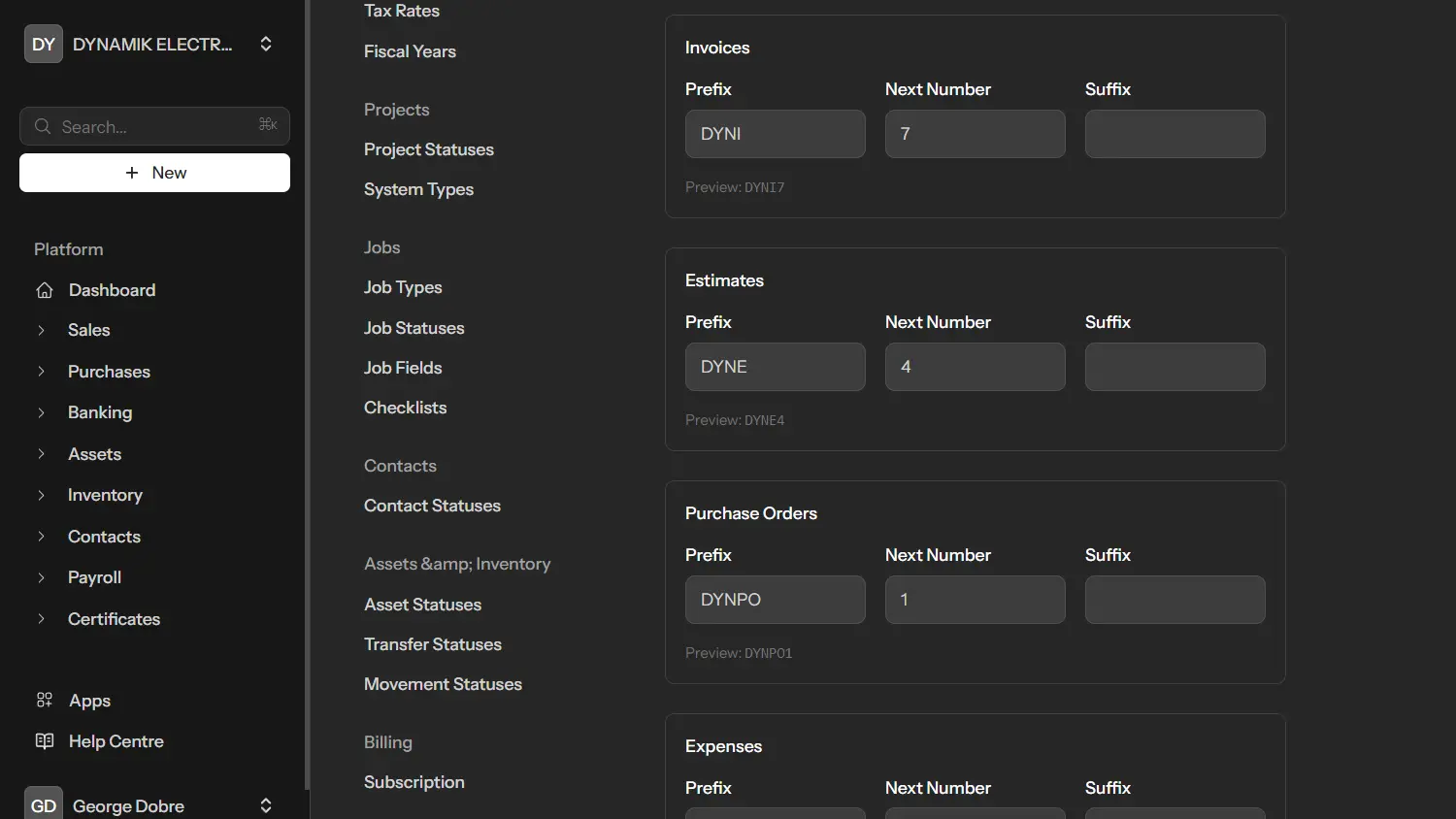Edit the Estimates Prefix field DYNE

(776, 367)
